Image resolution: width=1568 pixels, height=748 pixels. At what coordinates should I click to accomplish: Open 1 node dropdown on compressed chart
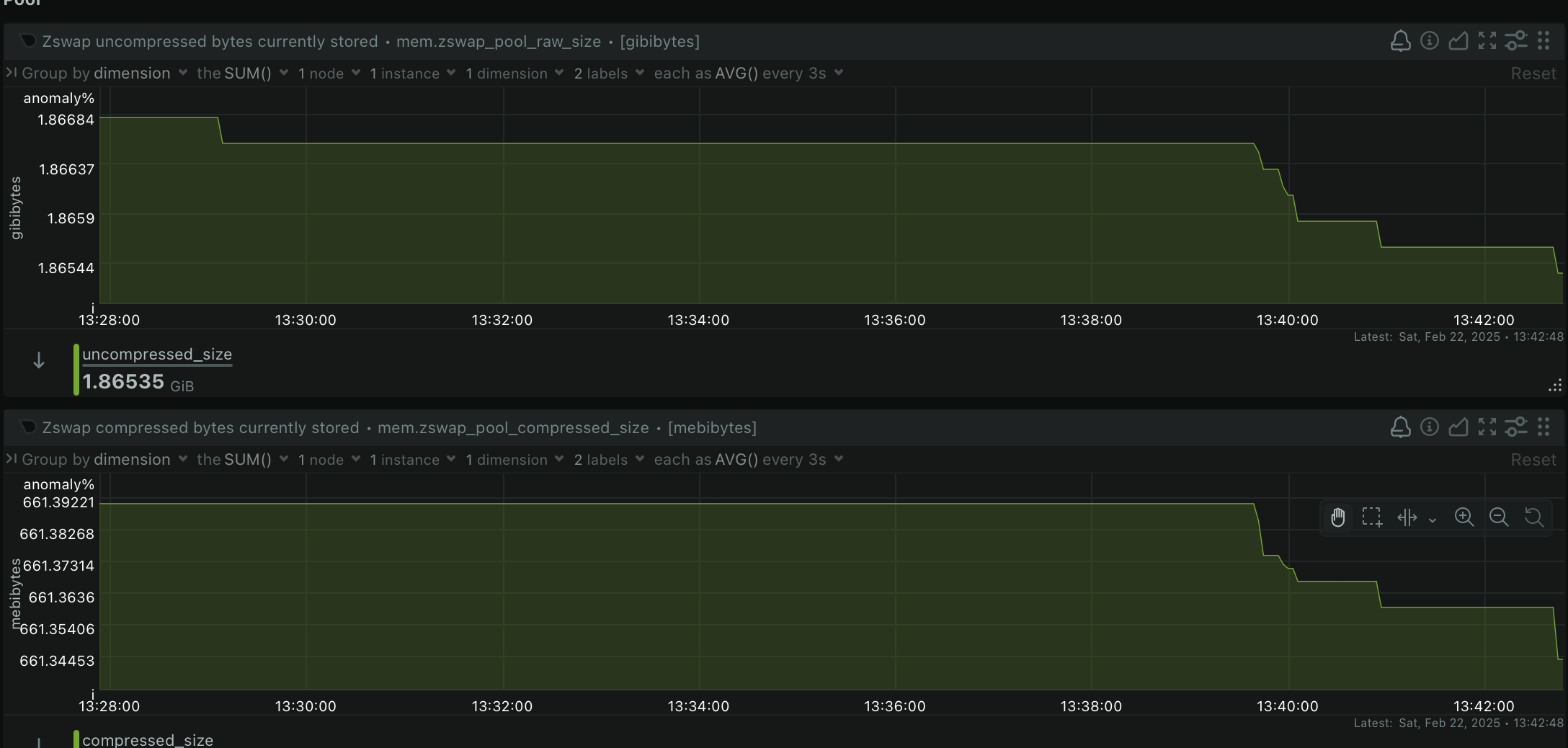[329, 459]
